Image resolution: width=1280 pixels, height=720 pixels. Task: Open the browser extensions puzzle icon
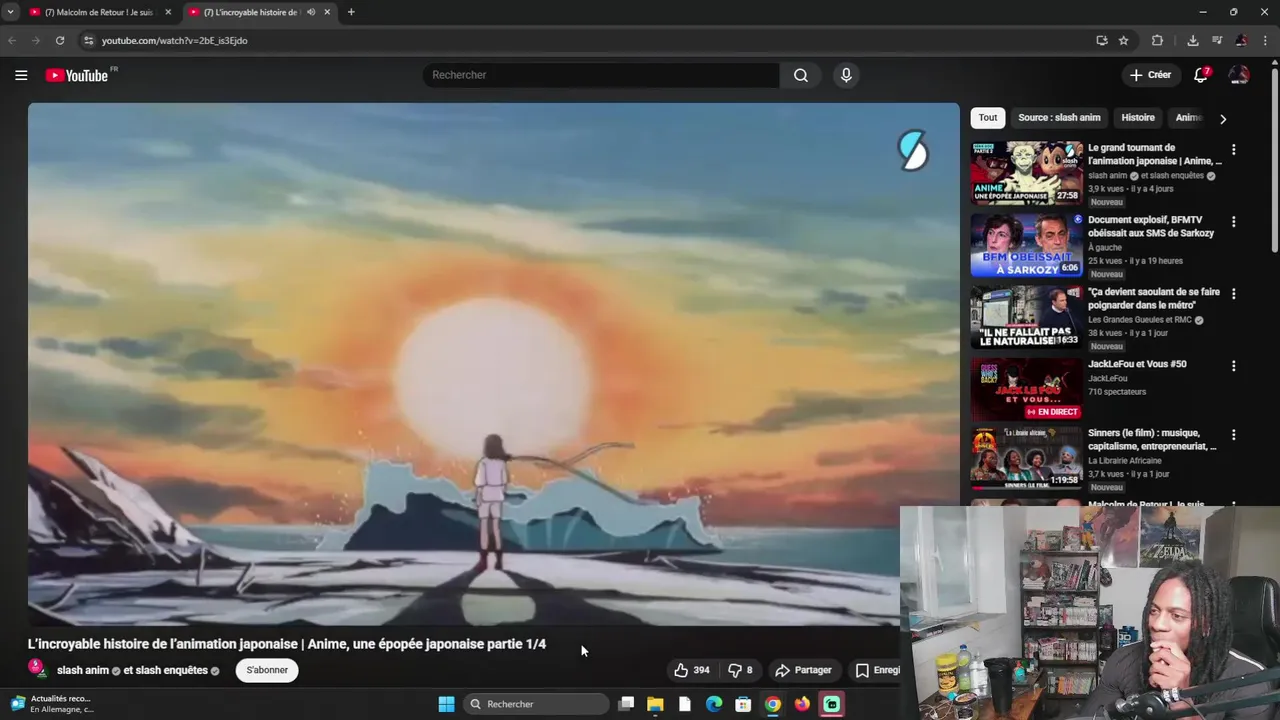tap(1158, 40)
